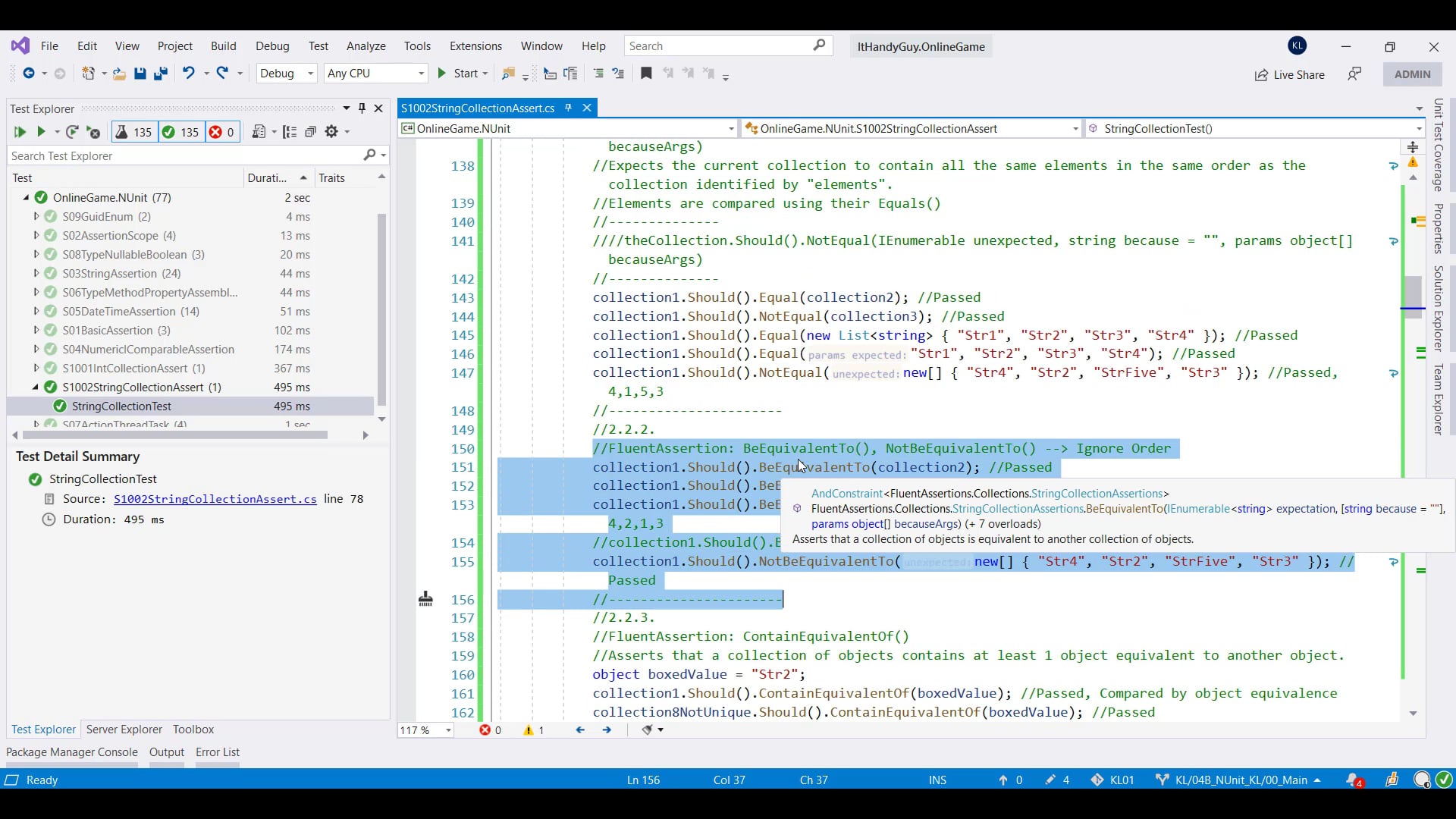
Task: Open Test Explorer settings gear
Action: 332,132
